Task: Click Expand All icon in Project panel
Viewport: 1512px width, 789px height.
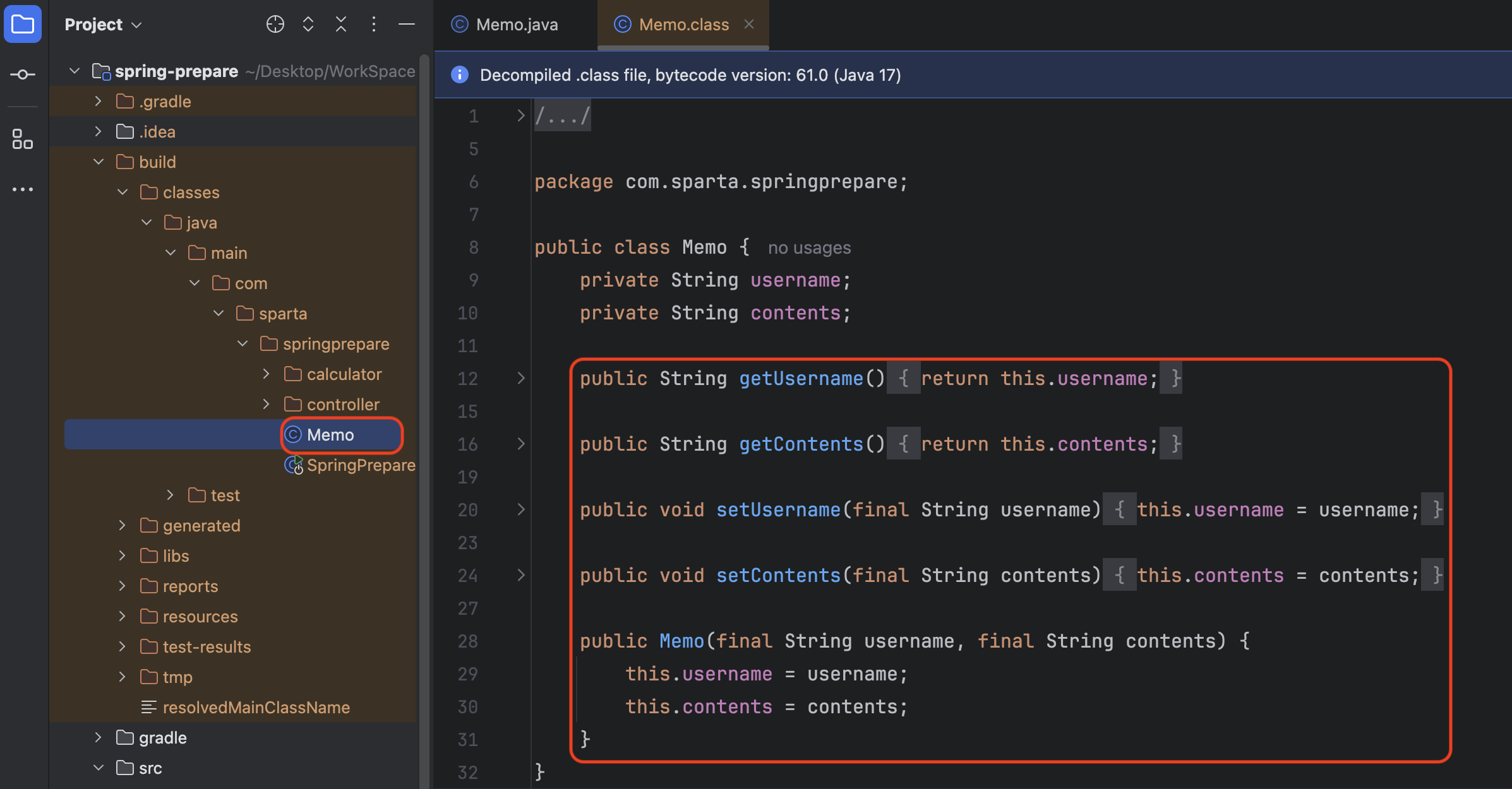Action: pyautogui.click(x=308, y=25)
